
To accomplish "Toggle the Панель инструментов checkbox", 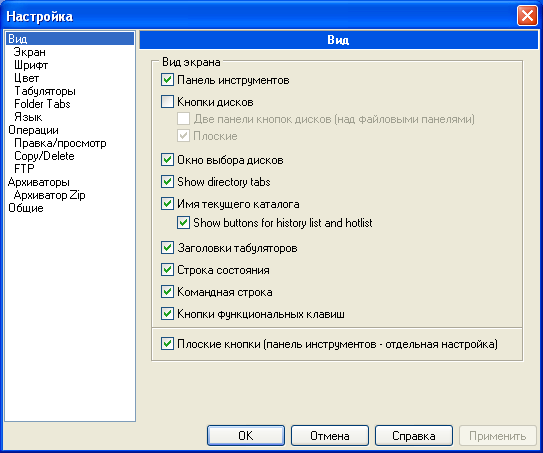I will pos(167,80).
